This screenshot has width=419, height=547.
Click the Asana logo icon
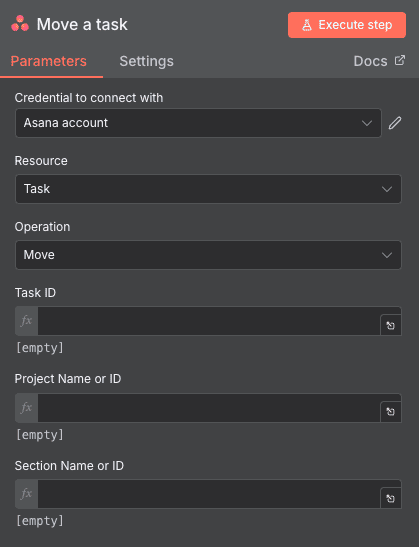(20, 24)
